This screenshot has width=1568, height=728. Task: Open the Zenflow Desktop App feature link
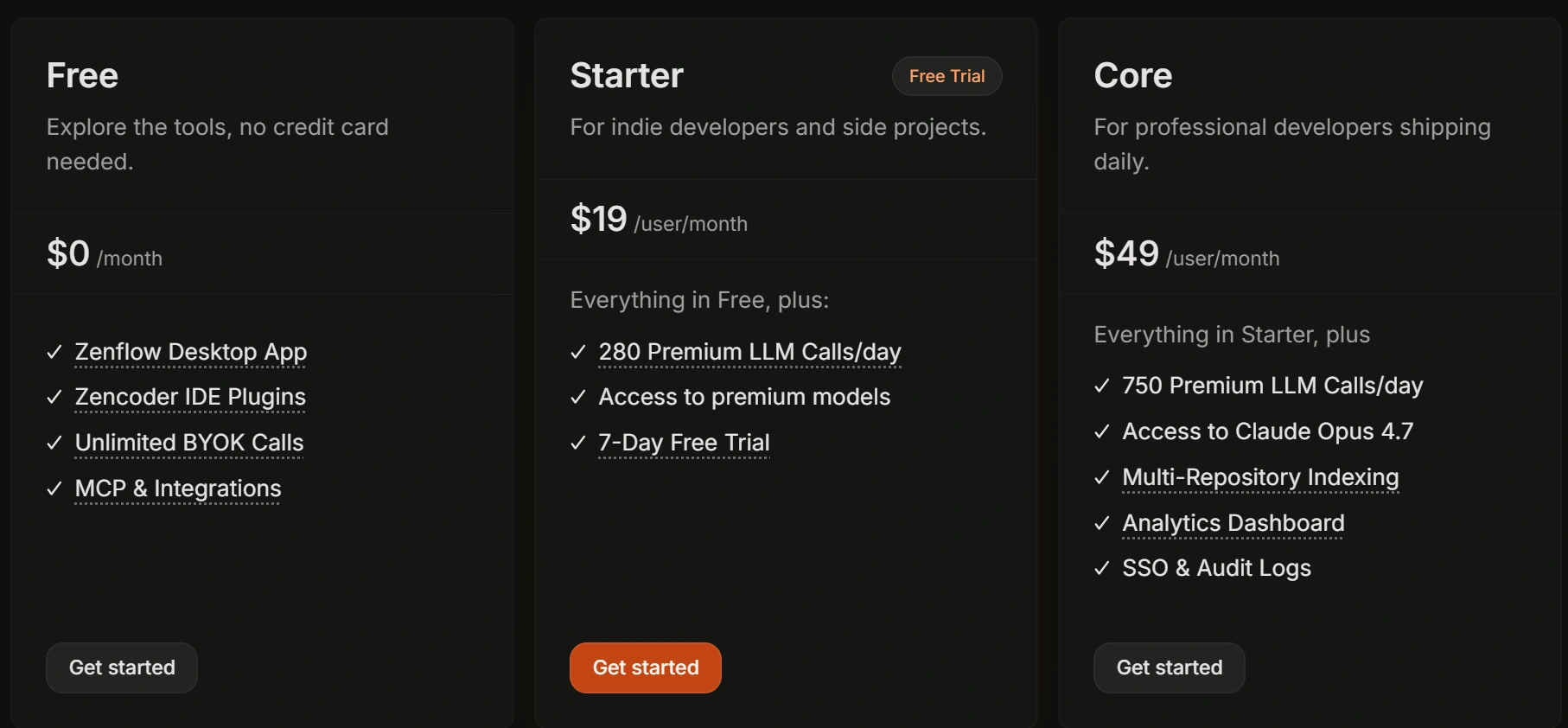(191, 352)
